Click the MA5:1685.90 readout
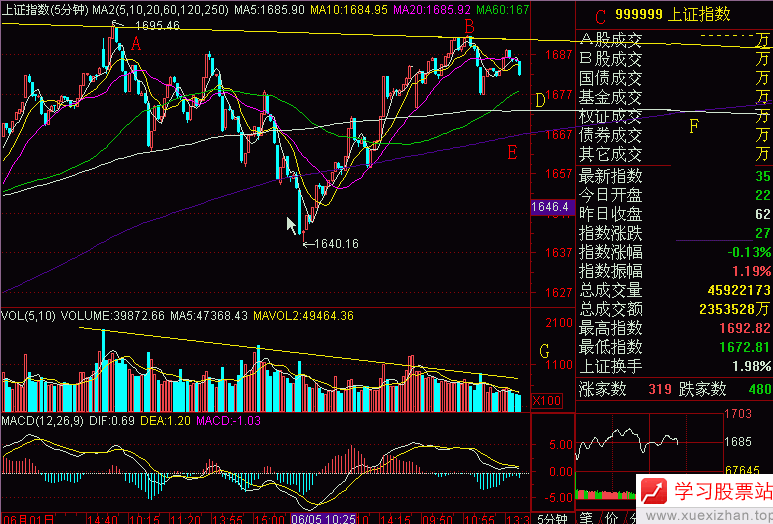Screen dimensions: 773x524 (269, 9)
